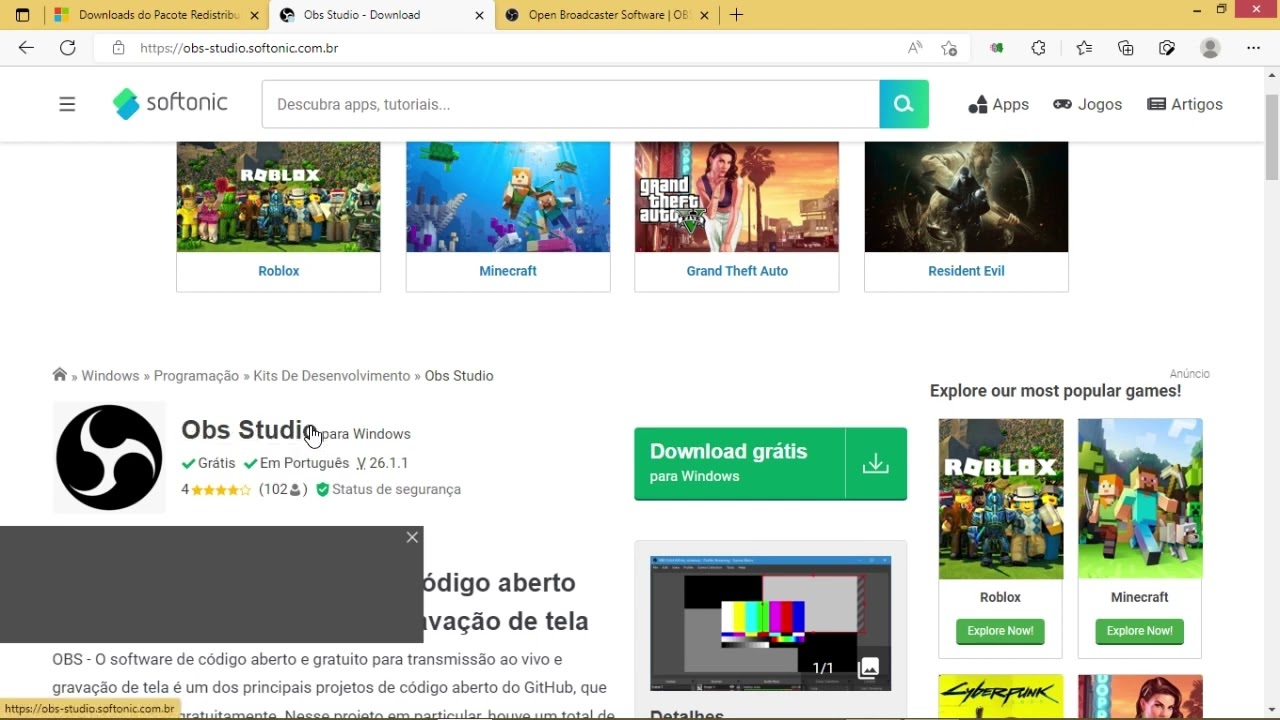The image size is (1280, 720).
Task: Add this page to favorites with the star icon
Action: (949, 48)
